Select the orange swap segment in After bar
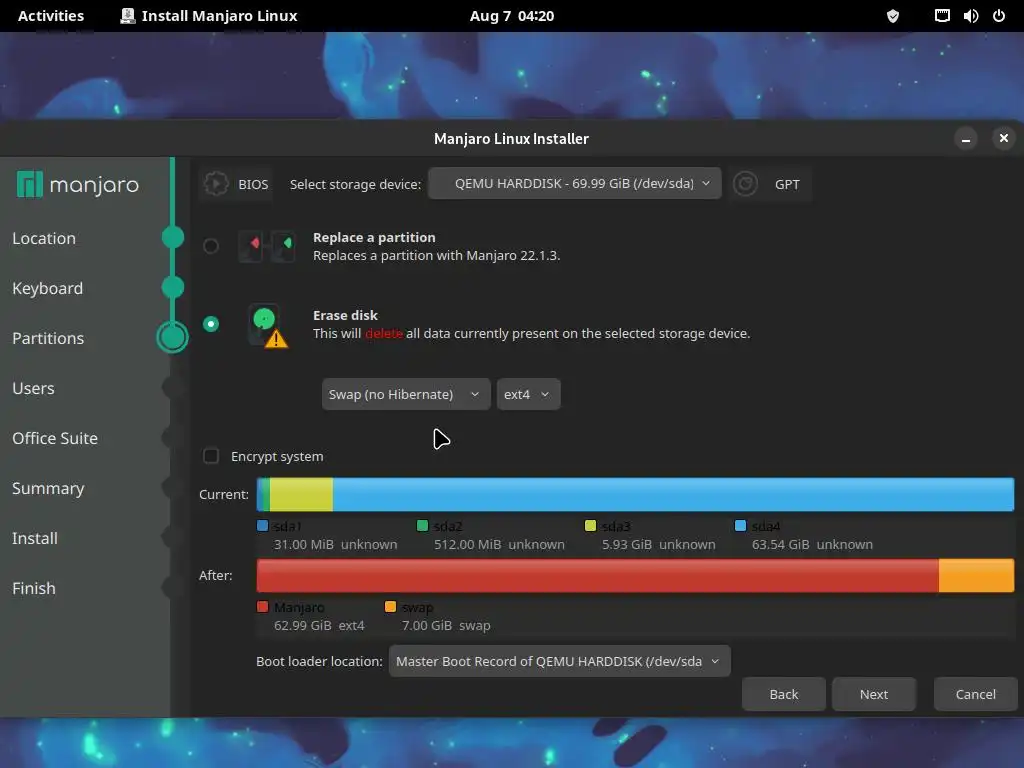Screen dimensions: 1024x768 point(976,575)
